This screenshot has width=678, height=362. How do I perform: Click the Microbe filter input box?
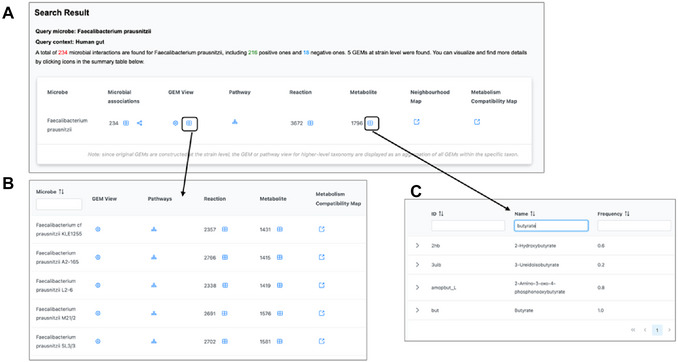pyautogui.click(x=59, y=204)
